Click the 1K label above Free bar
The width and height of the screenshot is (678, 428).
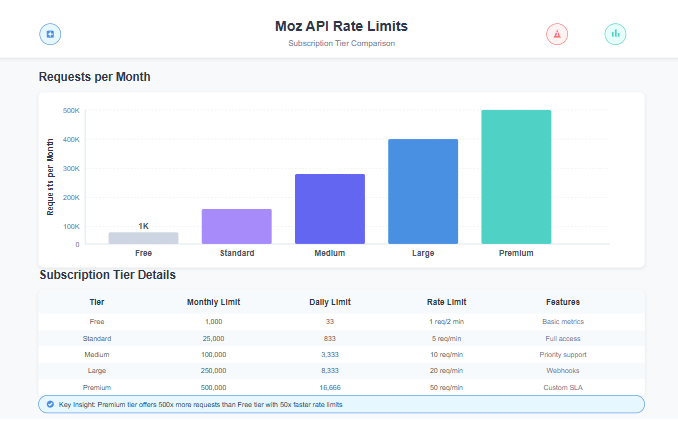click(x=143, y=226)
